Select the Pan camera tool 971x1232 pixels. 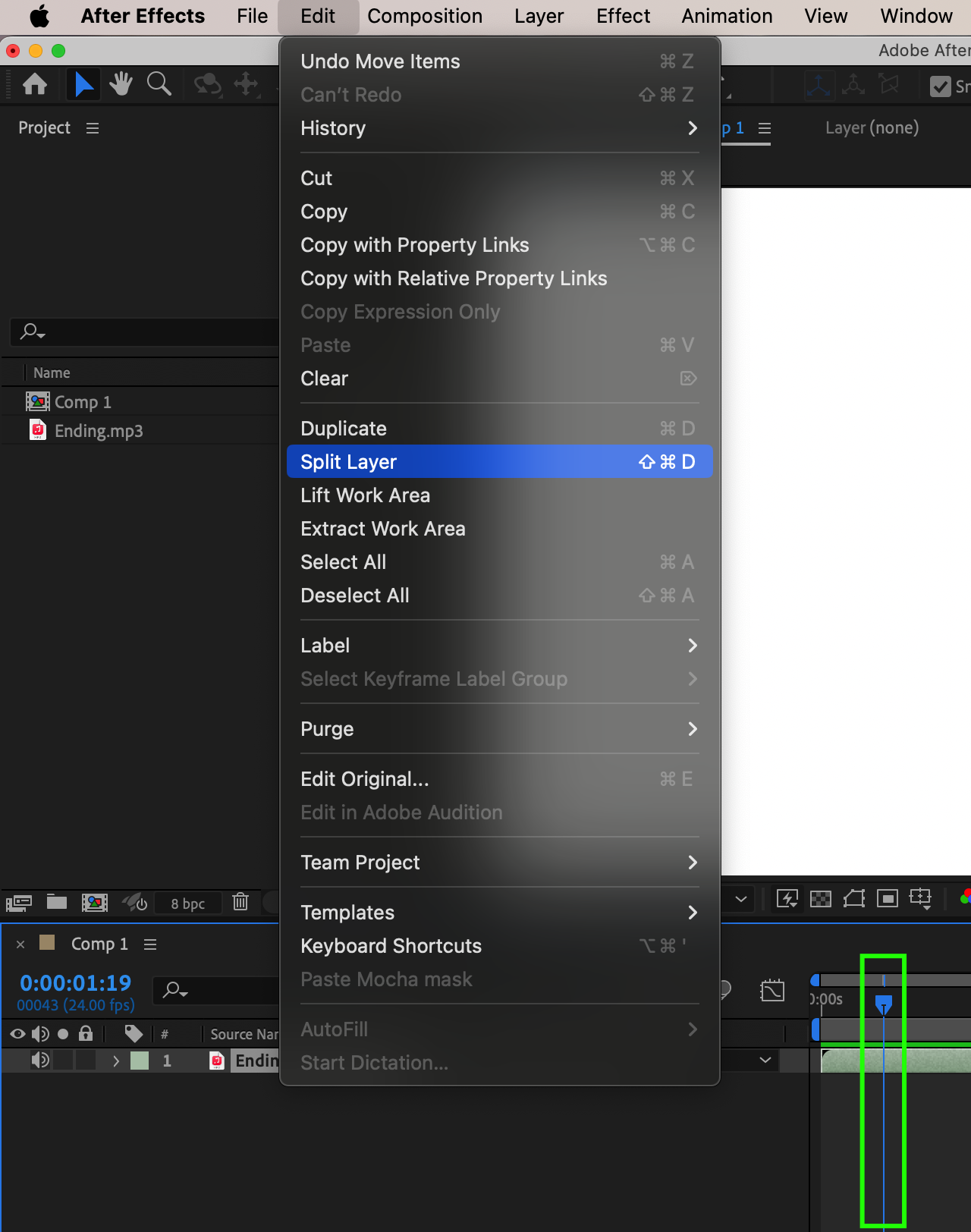[x=246, y=84]
